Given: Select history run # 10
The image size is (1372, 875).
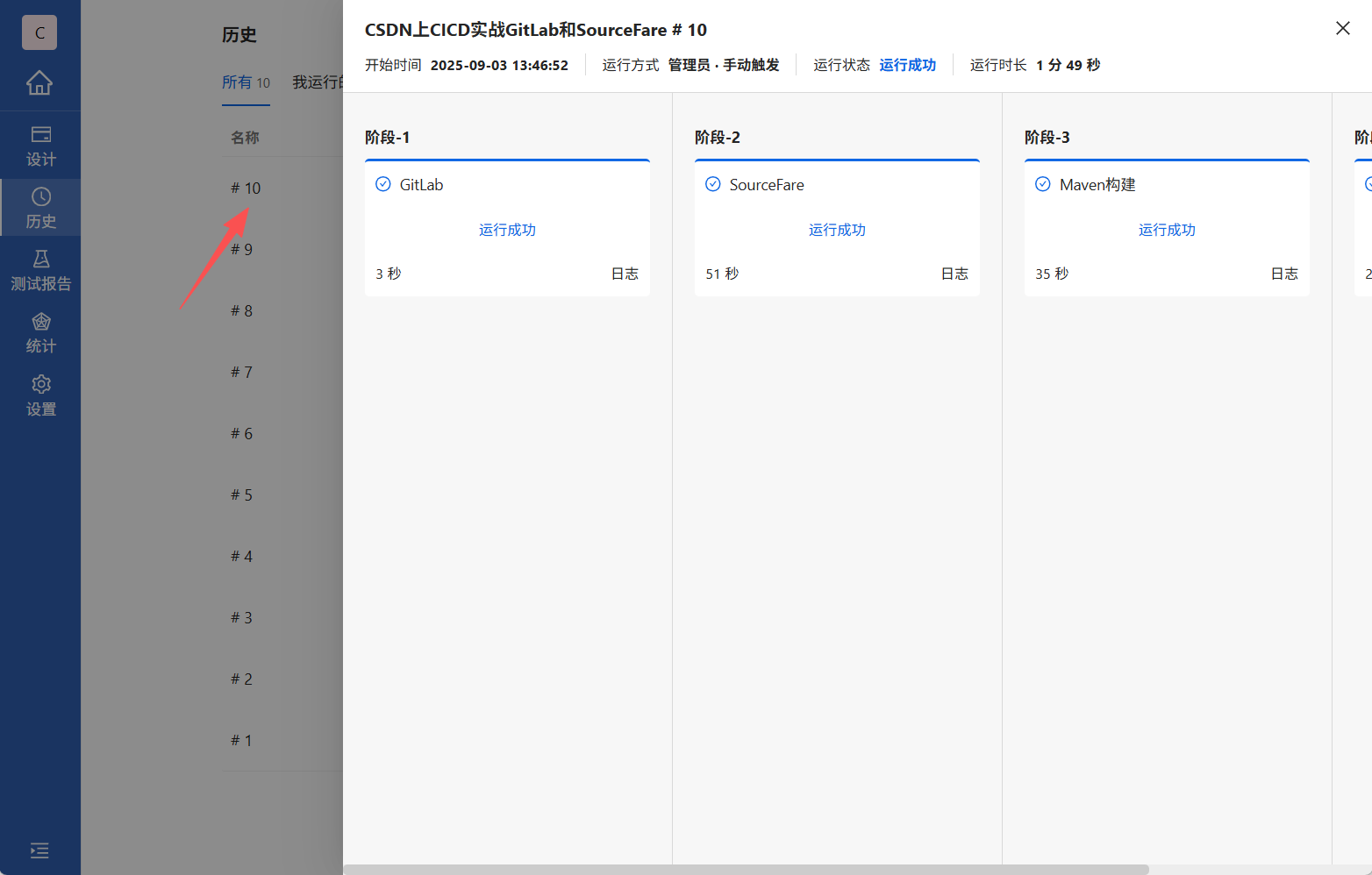Looking at the screenshot, I should coord(246,189).
